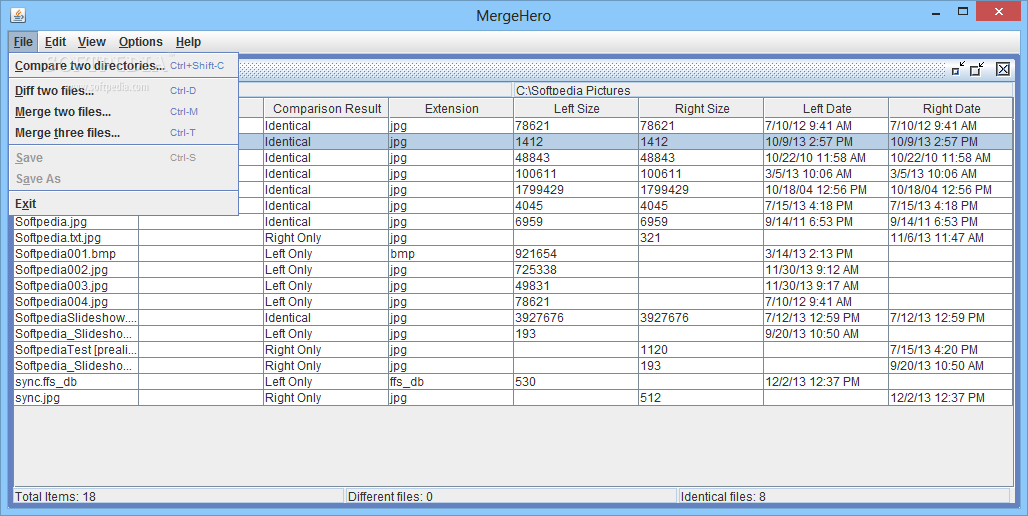Sort by Extension column header
This screenshot has height=516, width=1028.
[x=451, y=109]
